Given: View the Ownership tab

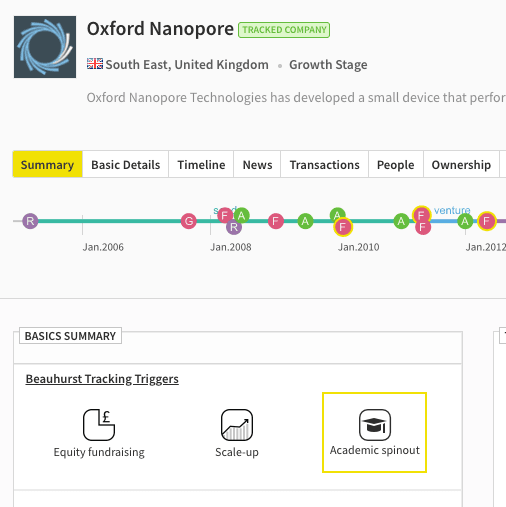Looking at the screenshot, I should [x=461, y=164].
